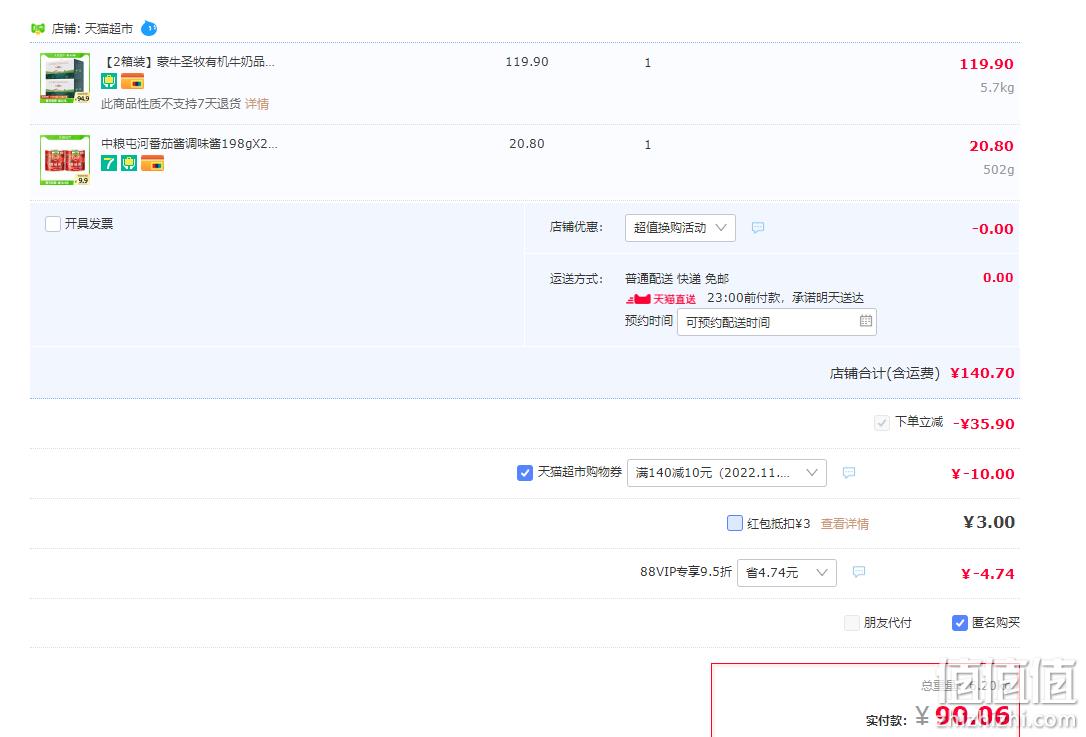Click the 502g weight value
Image resolution: width=1086 pixels, height=737 pixels.
(x=999, y=170)
